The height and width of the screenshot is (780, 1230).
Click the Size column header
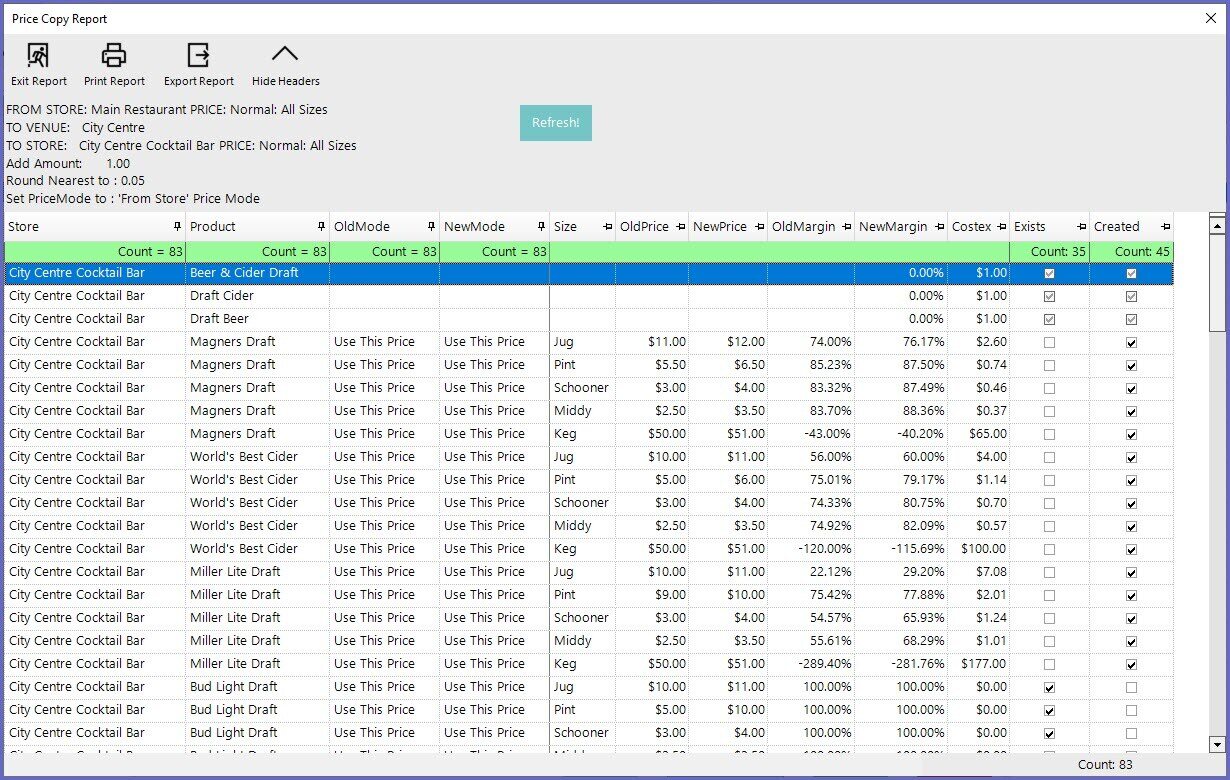pyautogui.click(x=566, y=227)
